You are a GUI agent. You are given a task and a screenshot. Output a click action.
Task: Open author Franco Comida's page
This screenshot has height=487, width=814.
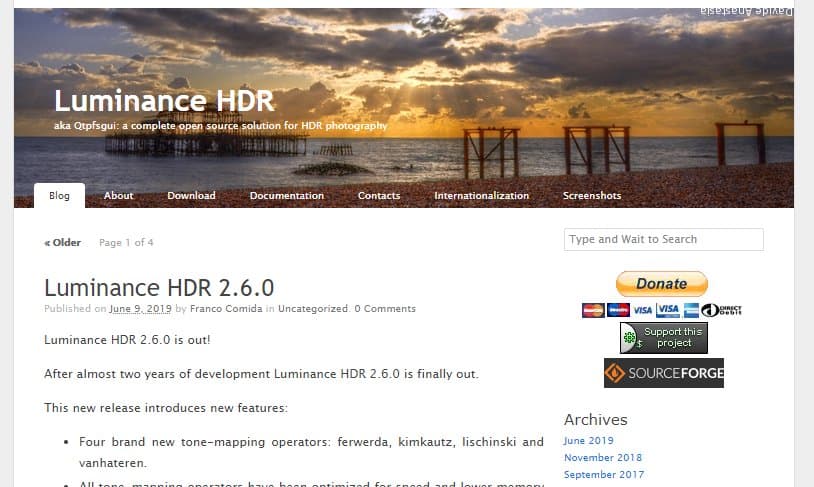tap(226, 308)
